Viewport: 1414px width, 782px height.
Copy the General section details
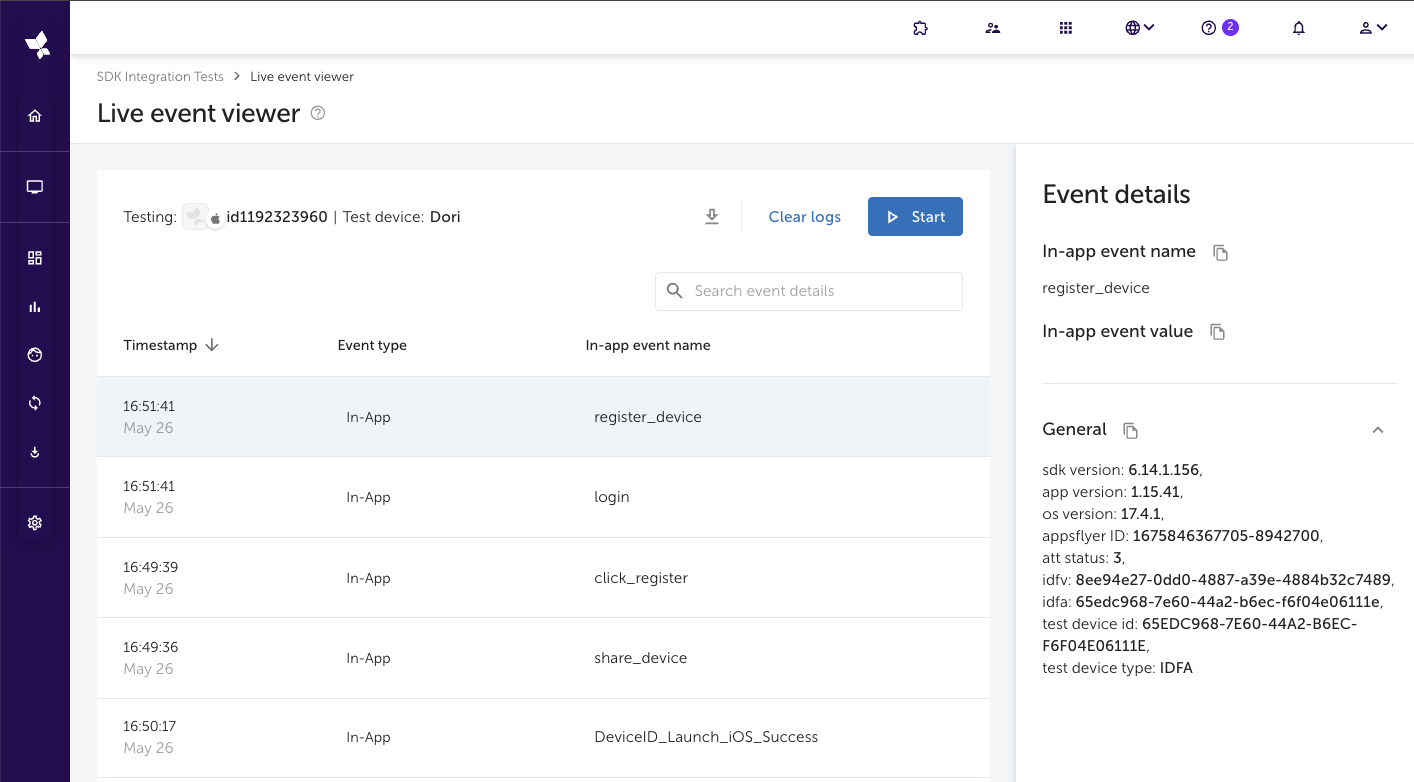tap(1130, 431)
